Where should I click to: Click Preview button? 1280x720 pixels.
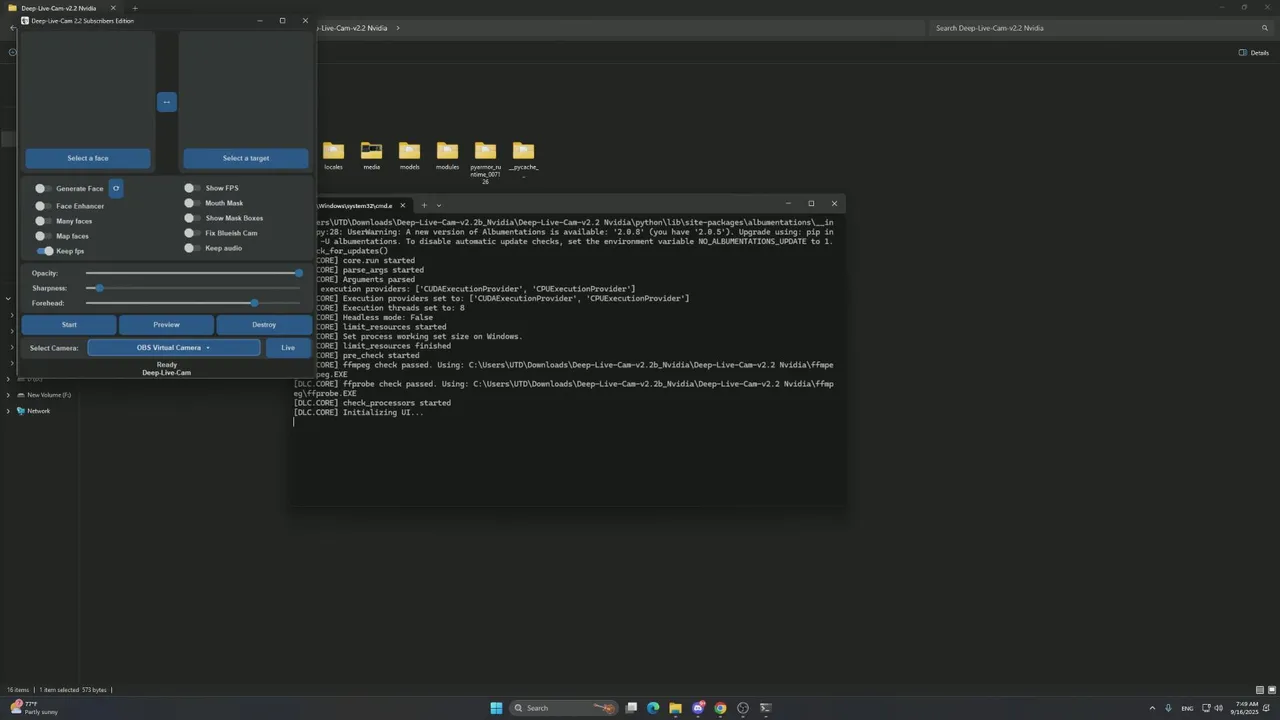(x=166, y=325)
